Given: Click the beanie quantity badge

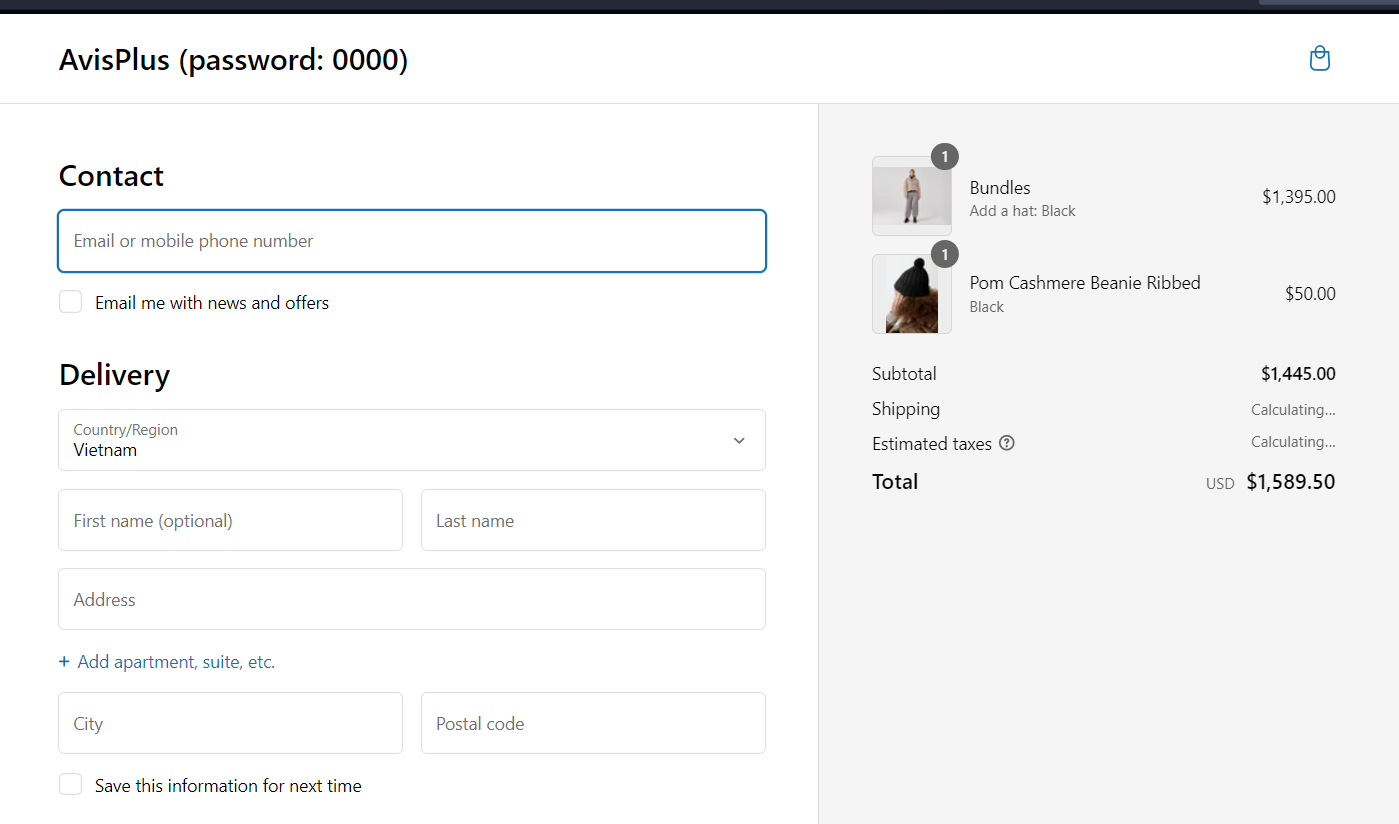Looking at the screenshot, I should coord(944,255).
